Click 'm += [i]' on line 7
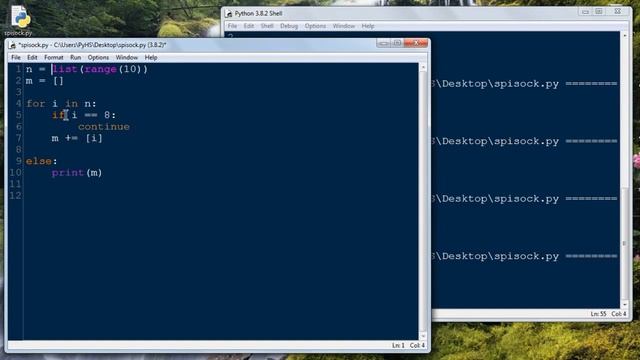Image resolution: width=640 pixels, height=360 pixels. pos(77,138)
